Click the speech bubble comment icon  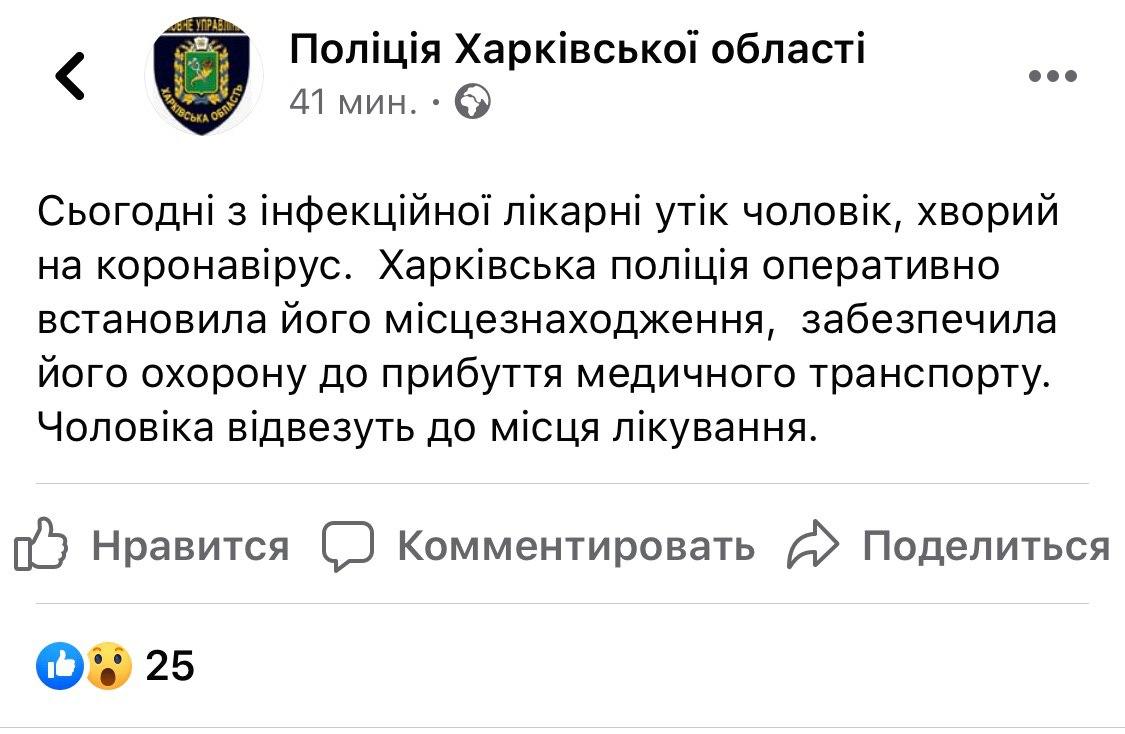(x=348, y=545)
